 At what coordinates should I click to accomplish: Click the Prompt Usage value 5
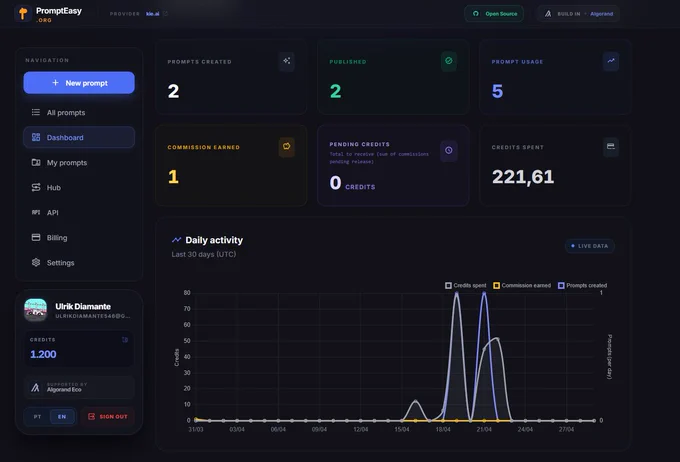click(x=497, y=91)
